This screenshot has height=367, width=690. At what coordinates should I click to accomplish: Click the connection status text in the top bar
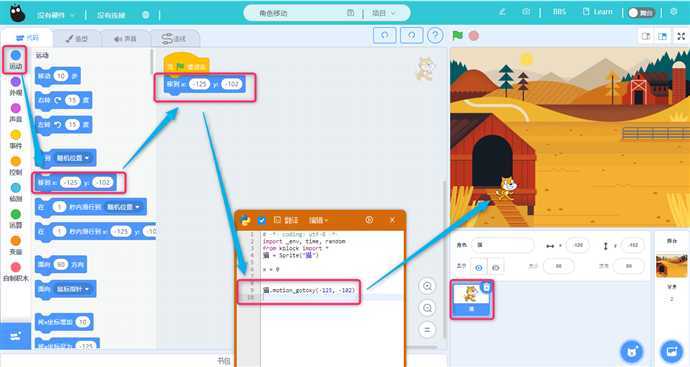[111, 15]
